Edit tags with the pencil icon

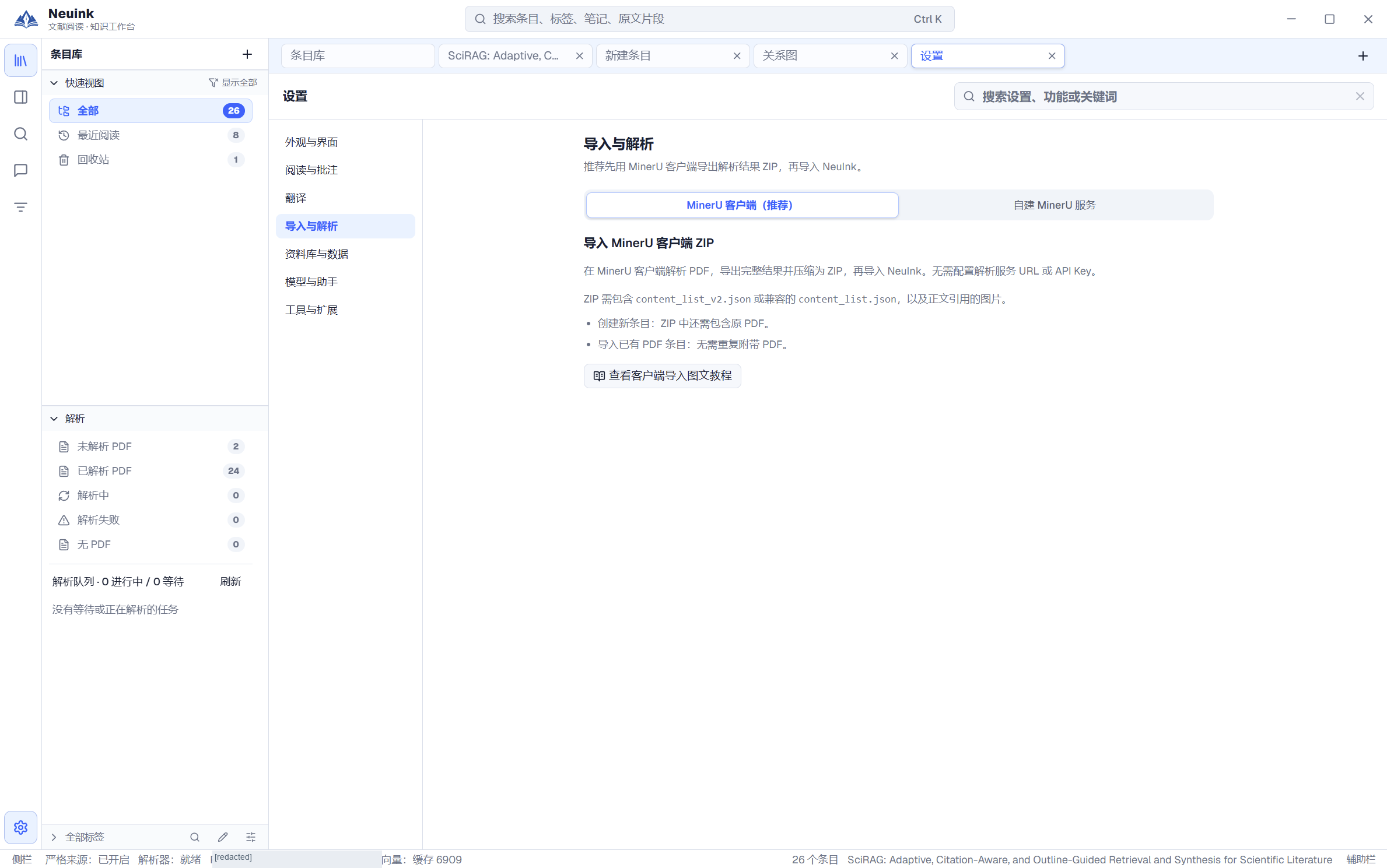[x=223, y=837]
